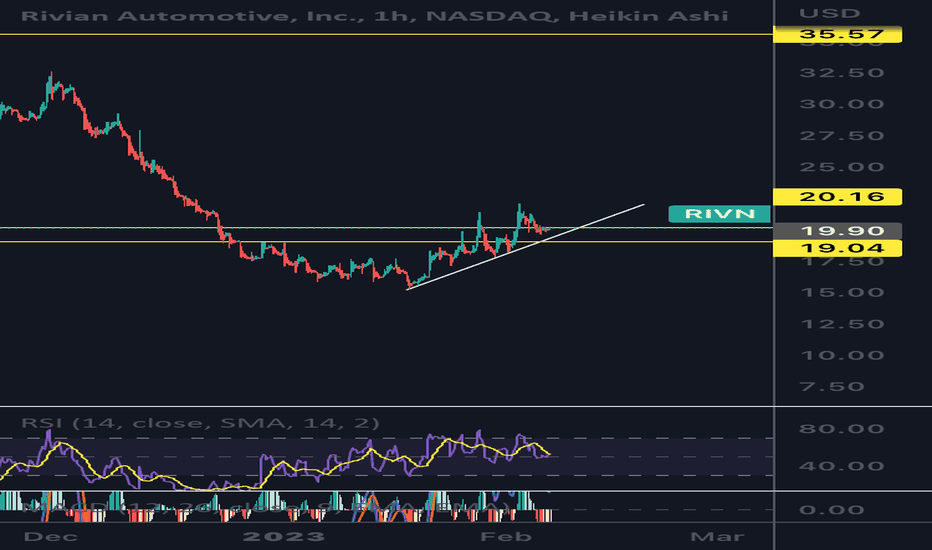Click the 19.90 current price label

tap(837, 231)
